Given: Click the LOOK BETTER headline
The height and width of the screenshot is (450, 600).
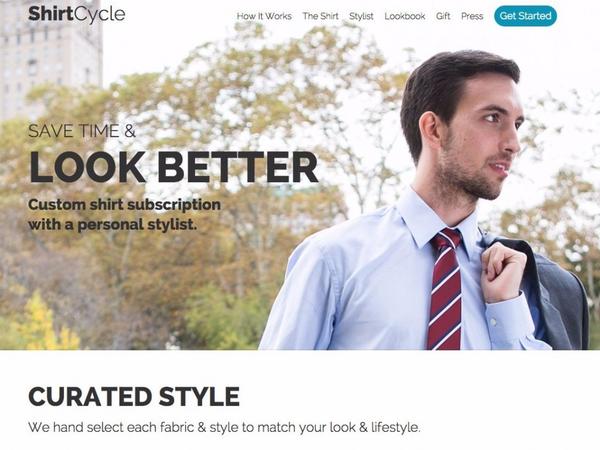Looking at the screenshot, I should [x=174, y=167].
